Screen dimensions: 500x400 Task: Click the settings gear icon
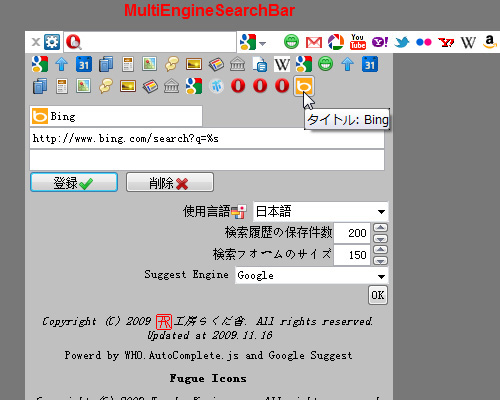(x=52, y=42)
